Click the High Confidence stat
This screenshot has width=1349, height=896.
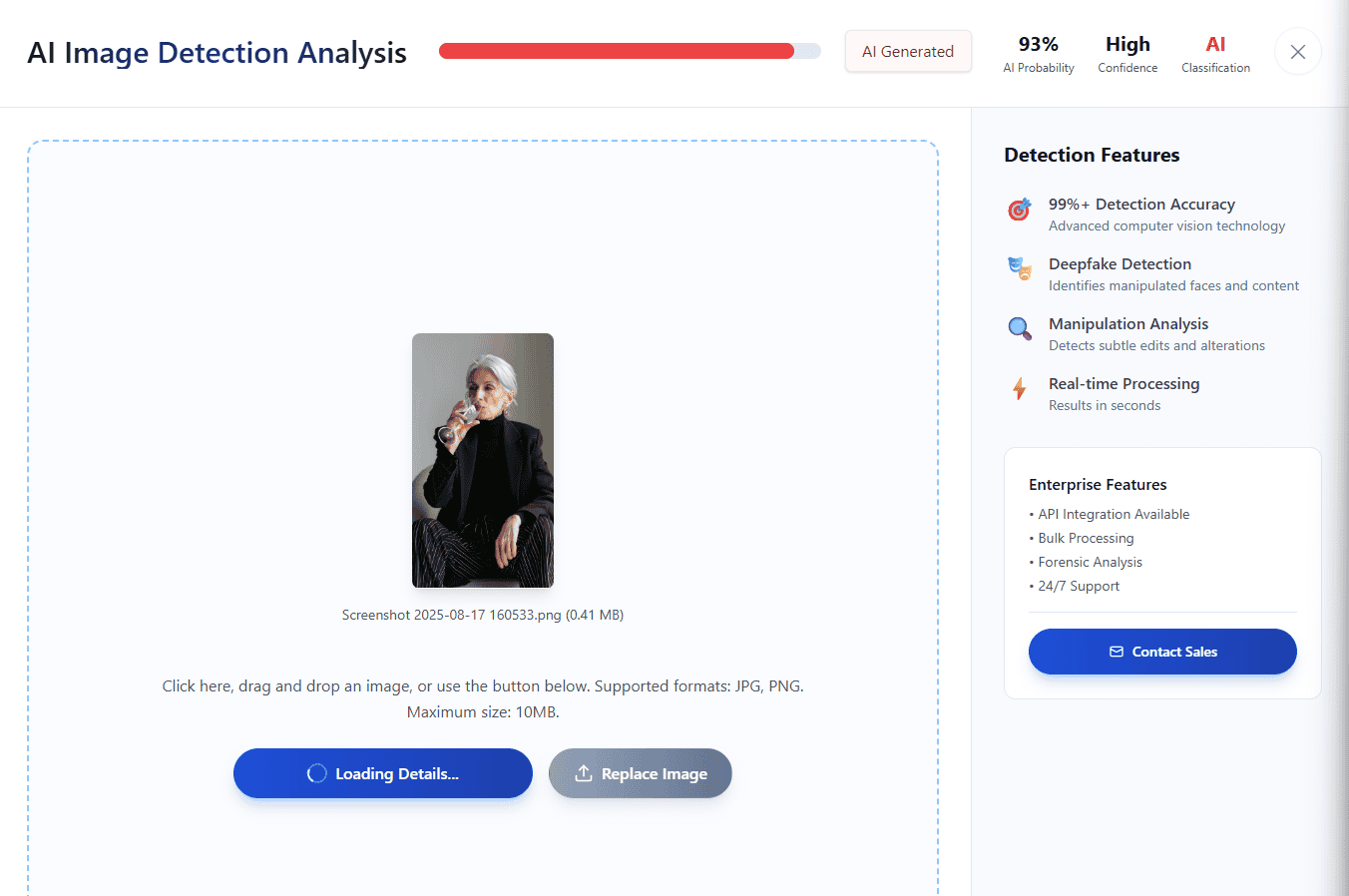[x=1127, y=54]
